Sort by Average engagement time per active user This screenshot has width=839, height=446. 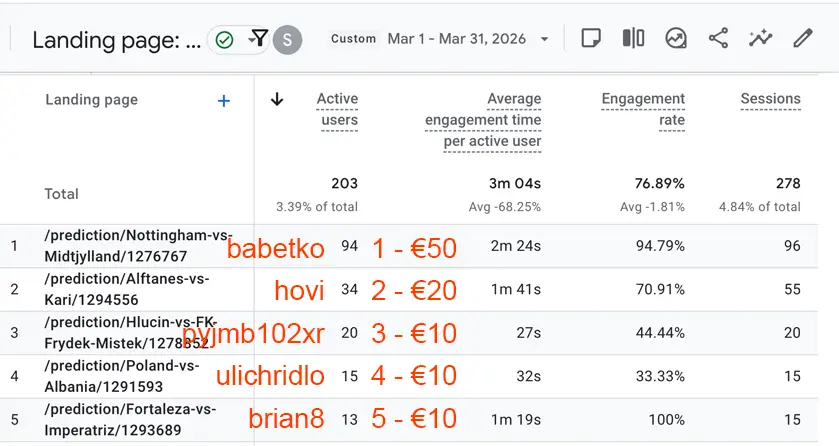click(x=483, y=120)
